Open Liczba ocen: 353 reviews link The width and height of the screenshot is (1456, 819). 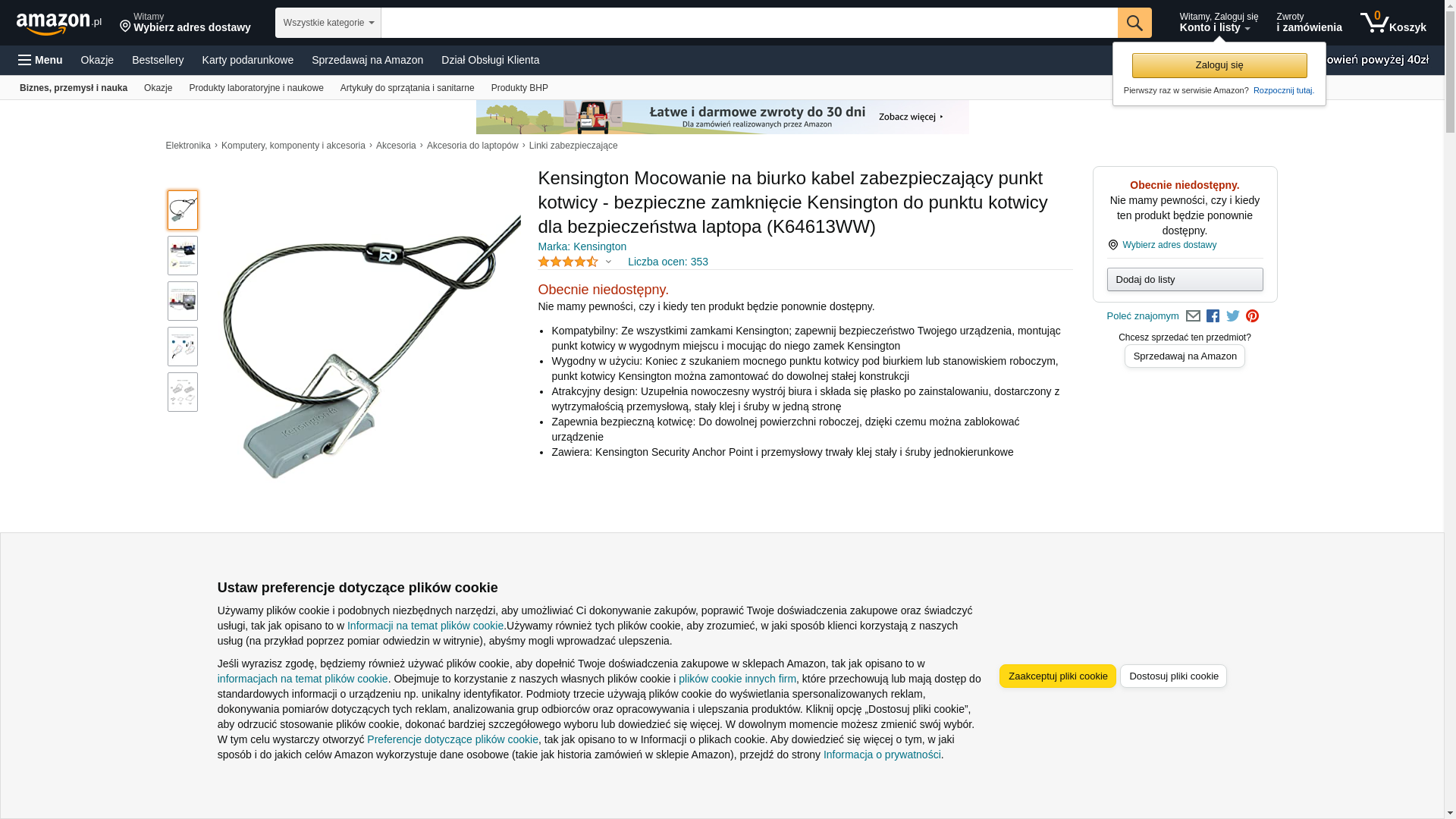[668, 262]
